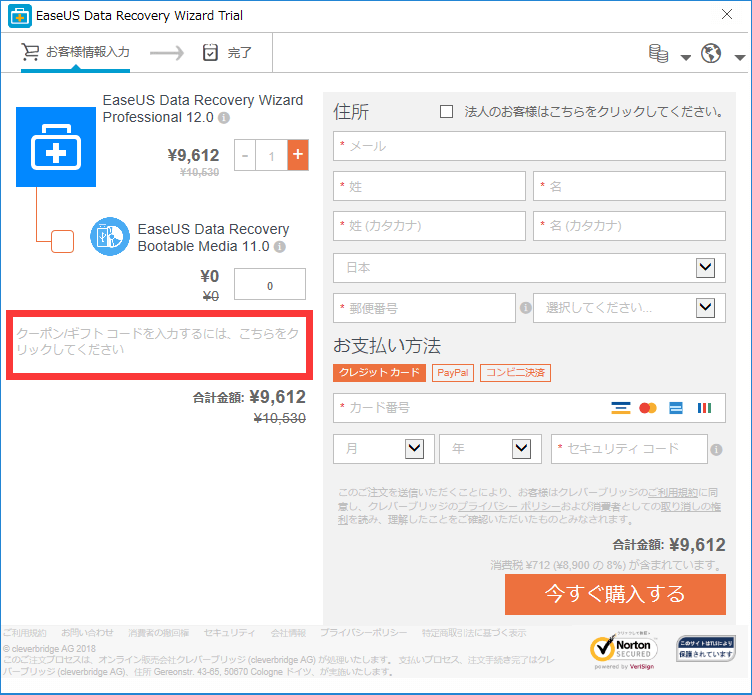
Task: Choose クレジットカード payment method
Action: click(x=379, y=373)
